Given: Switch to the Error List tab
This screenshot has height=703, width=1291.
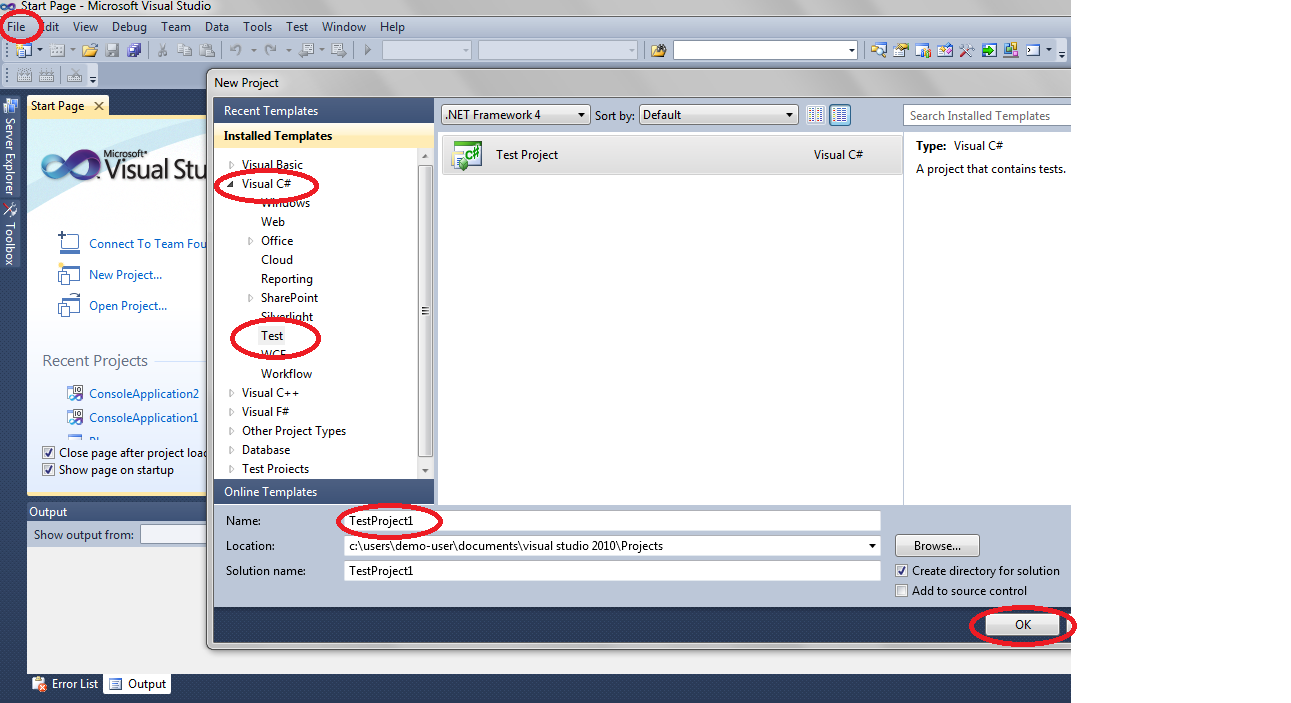Looking at the screenshot, I should [66, 684].
